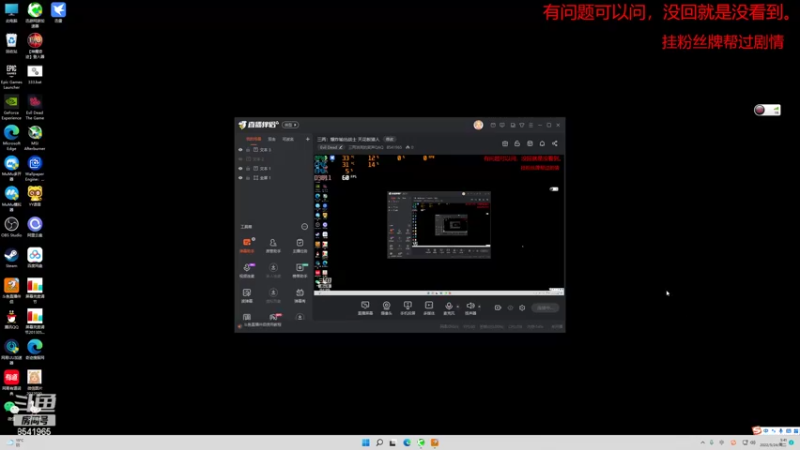Screen dimensions: 800x450
Task: Open taskbar Search
Action: pyautogui.click(x=379, y=442)
